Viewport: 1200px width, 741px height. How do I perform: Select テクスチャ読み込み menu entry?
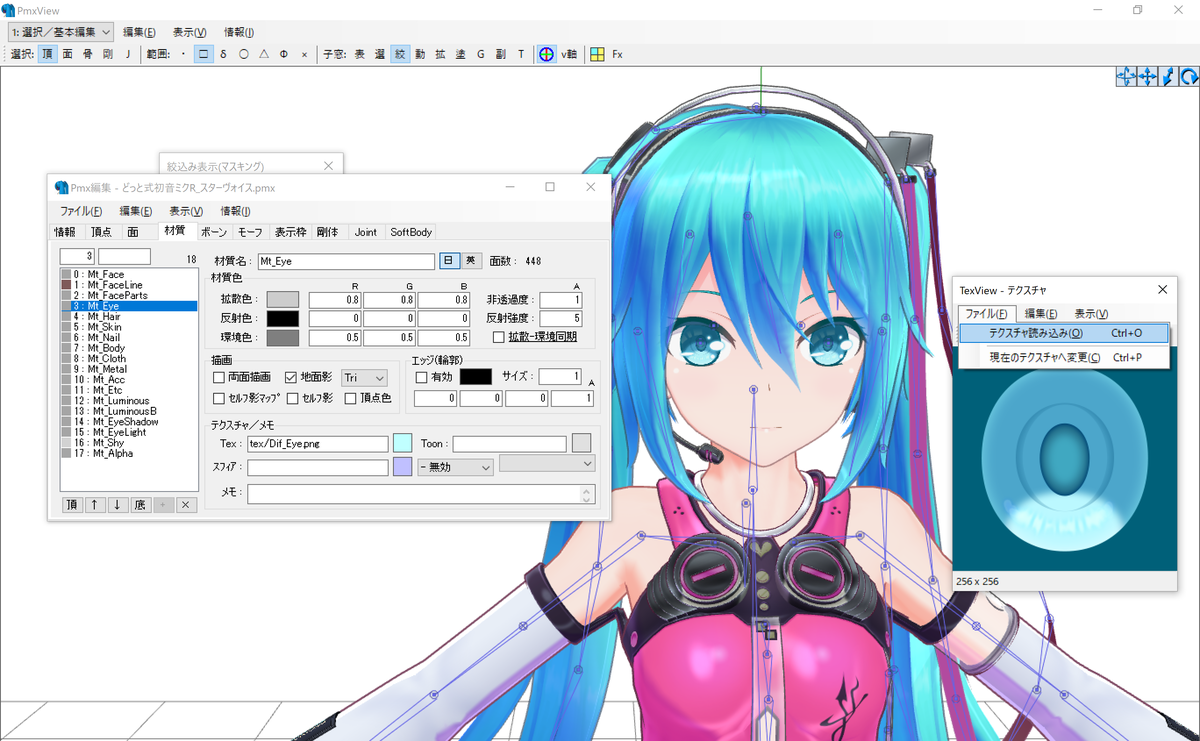[x=1063, y=333]
